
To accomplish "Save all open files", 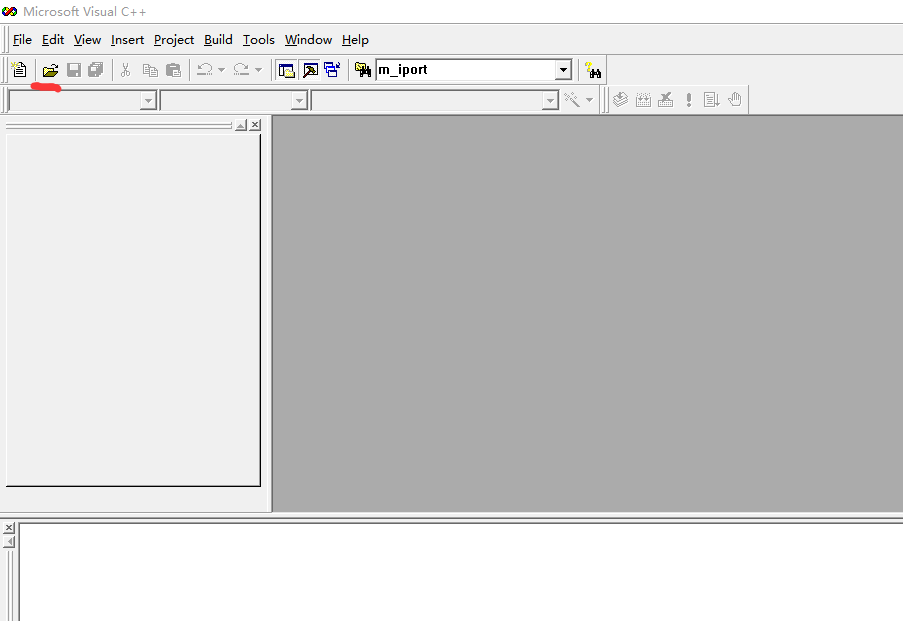I will [95, 69].
